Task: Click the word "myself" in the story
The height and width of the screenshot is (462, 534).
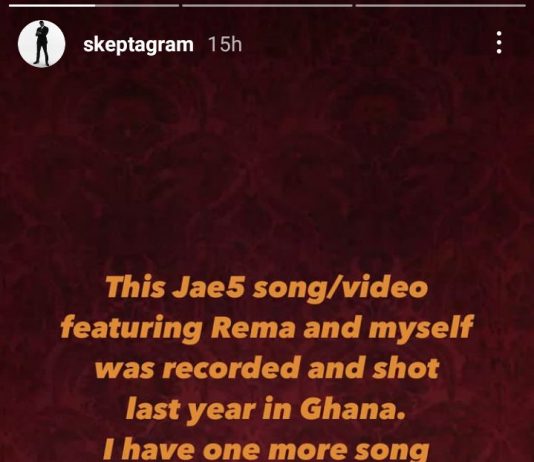Action: [x=421, y=329]
